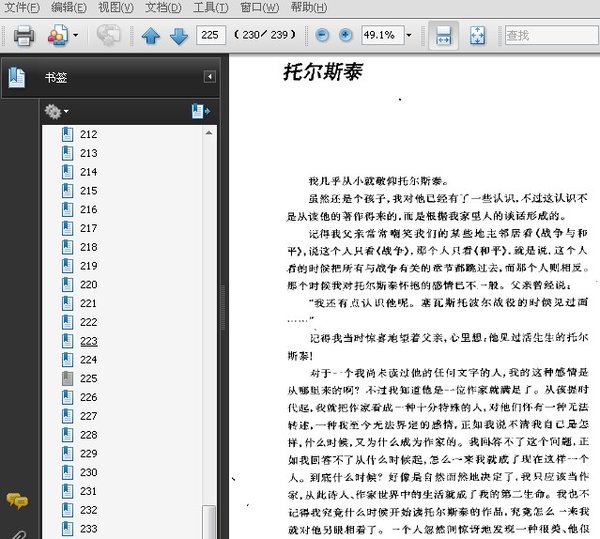Click the 查找 search field
600x539 pixels.
click(551, 35)
